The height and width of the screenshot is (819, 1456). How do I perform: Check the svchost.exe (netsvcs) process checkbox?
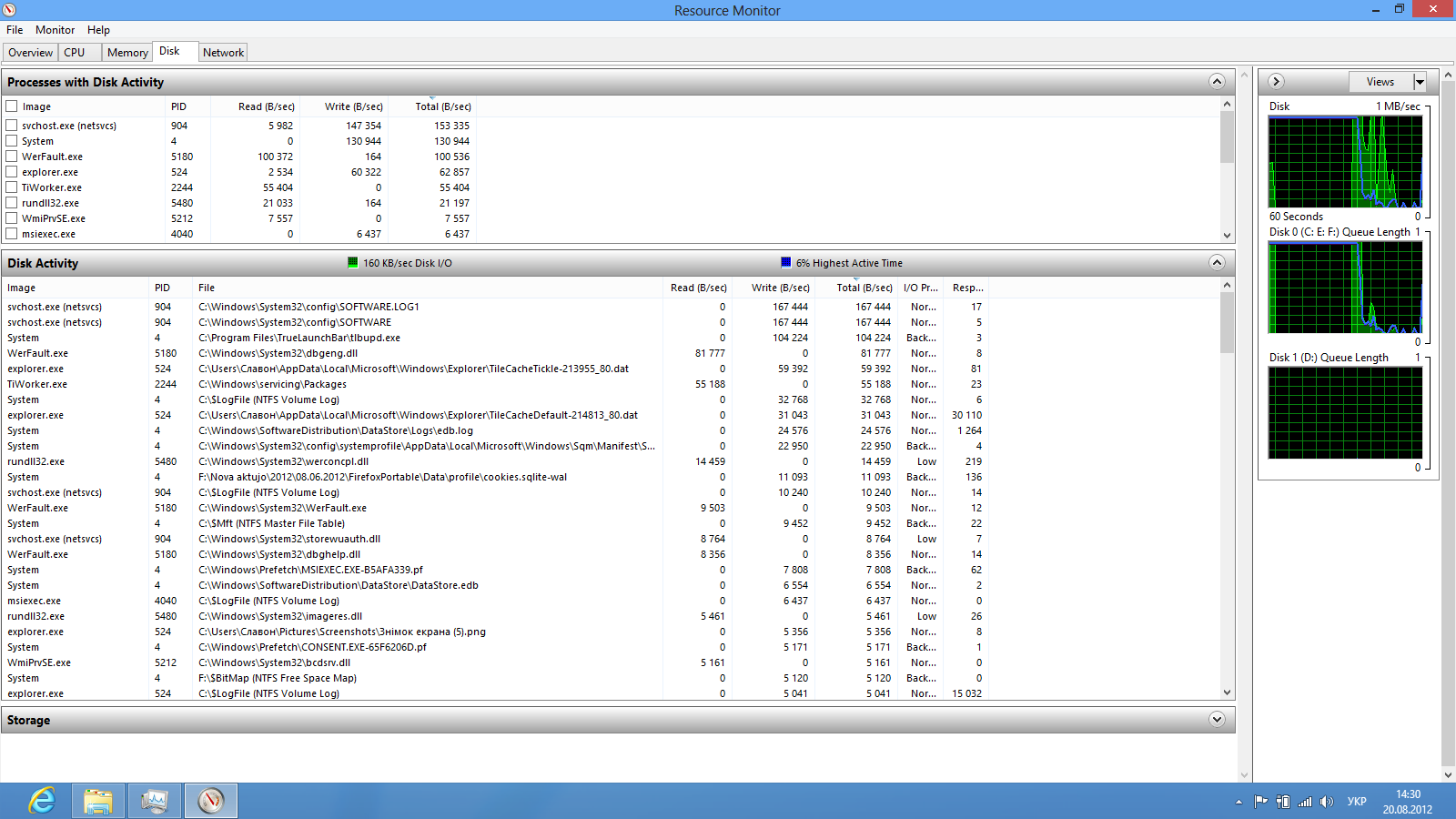[x=12, y=126]
